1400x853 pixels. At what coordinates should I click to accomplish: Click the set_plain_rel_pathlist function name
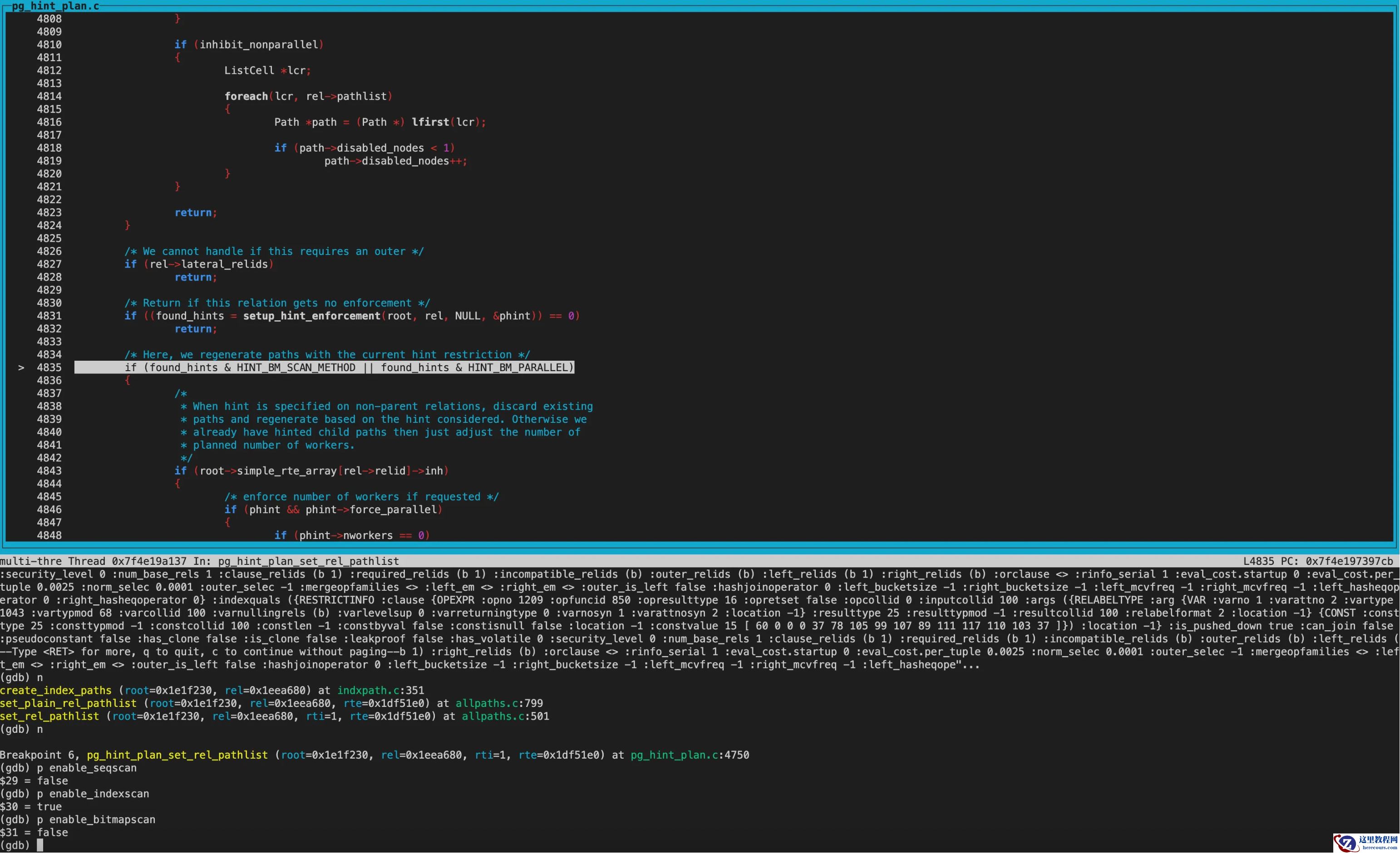[x=68, y=703]
